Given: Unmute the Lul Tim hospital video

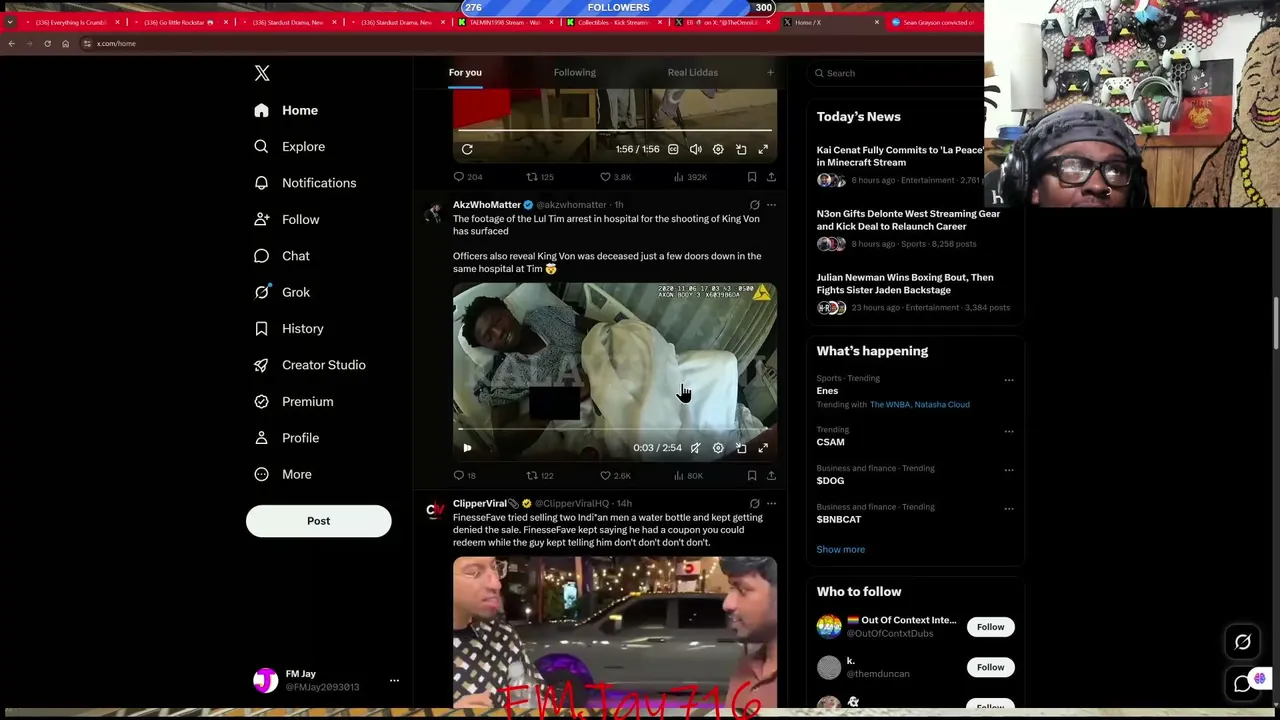Looking at the screenshot, I should point(696,448).
